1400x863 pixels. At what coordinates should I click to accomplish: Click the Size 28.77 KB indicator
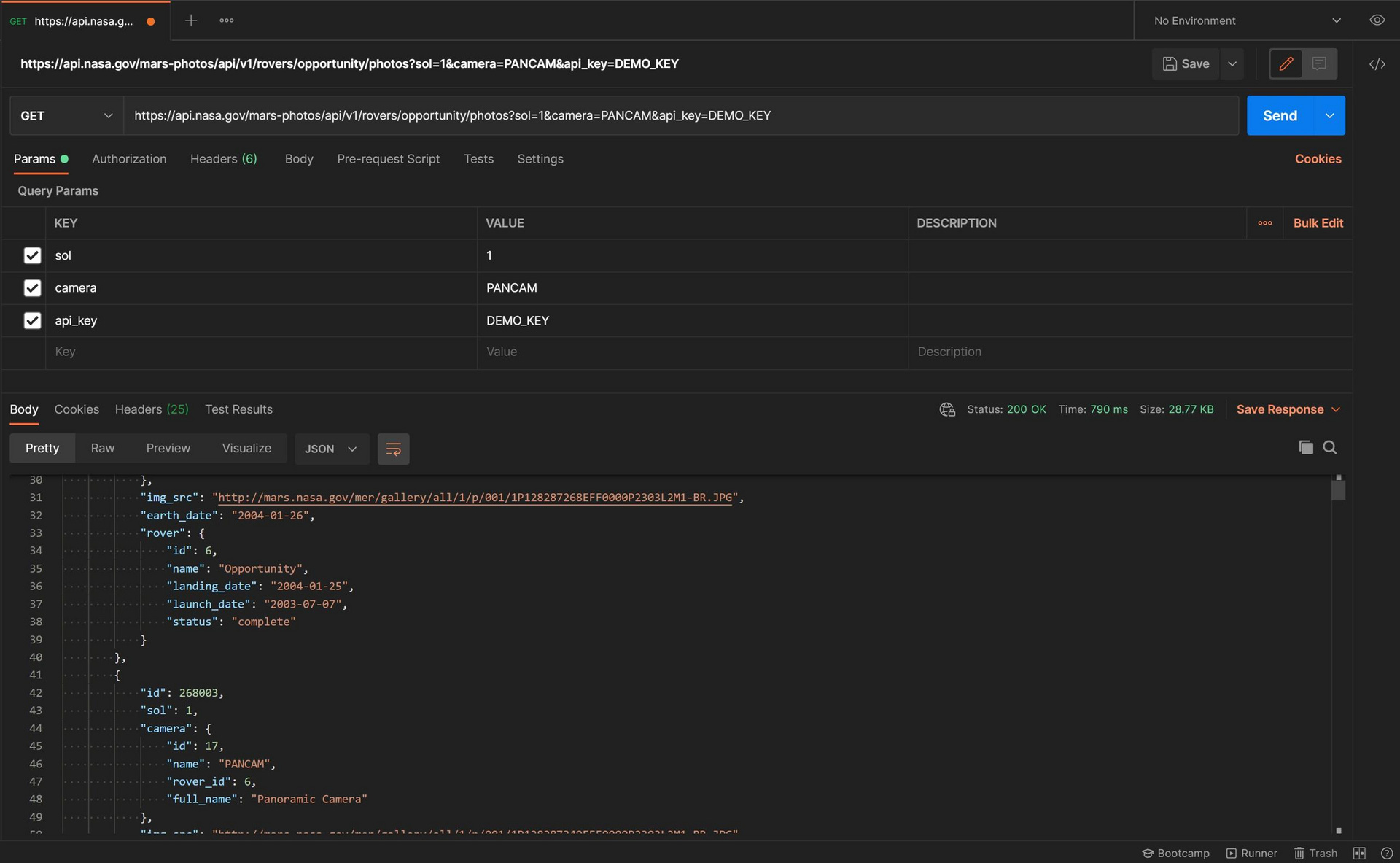click(1176, 409)
